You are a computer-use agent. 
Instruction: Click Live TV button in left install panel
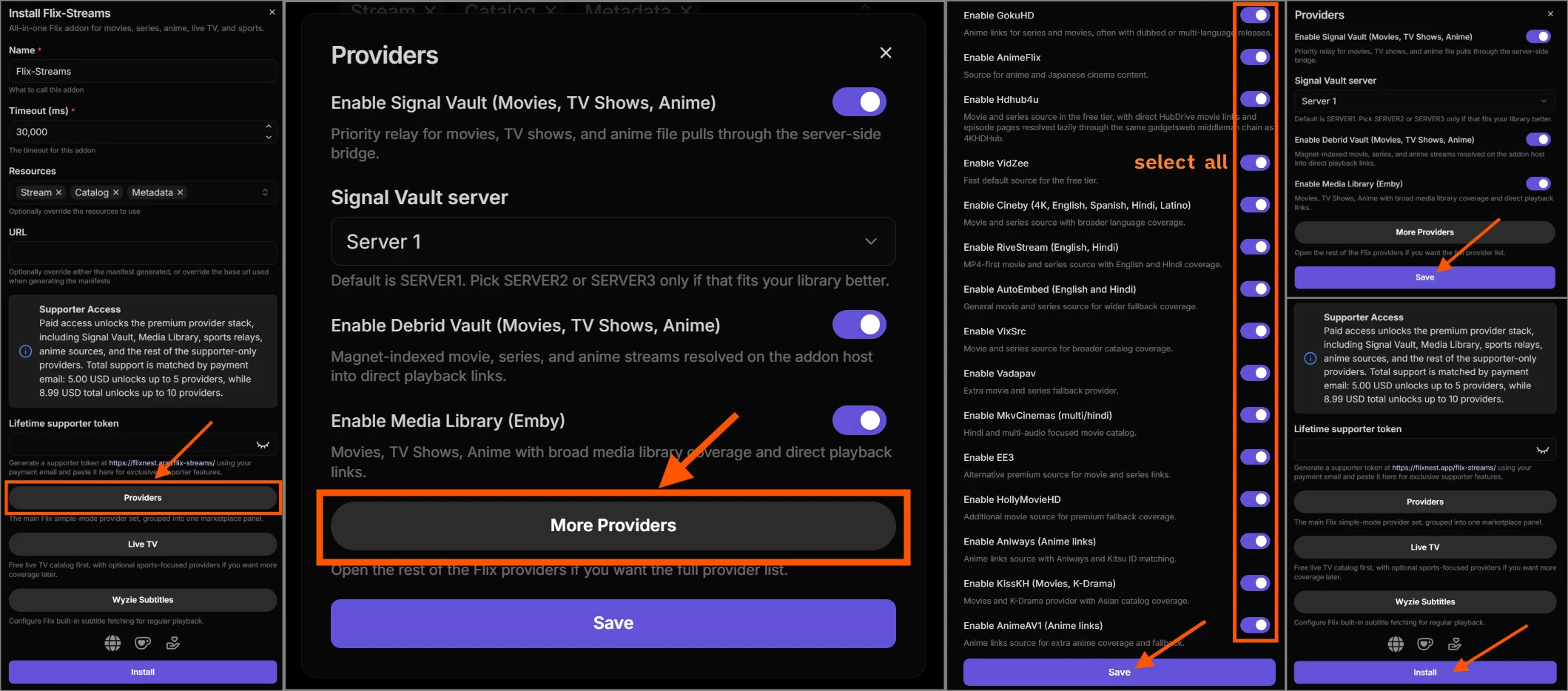(x=143, y=544)
